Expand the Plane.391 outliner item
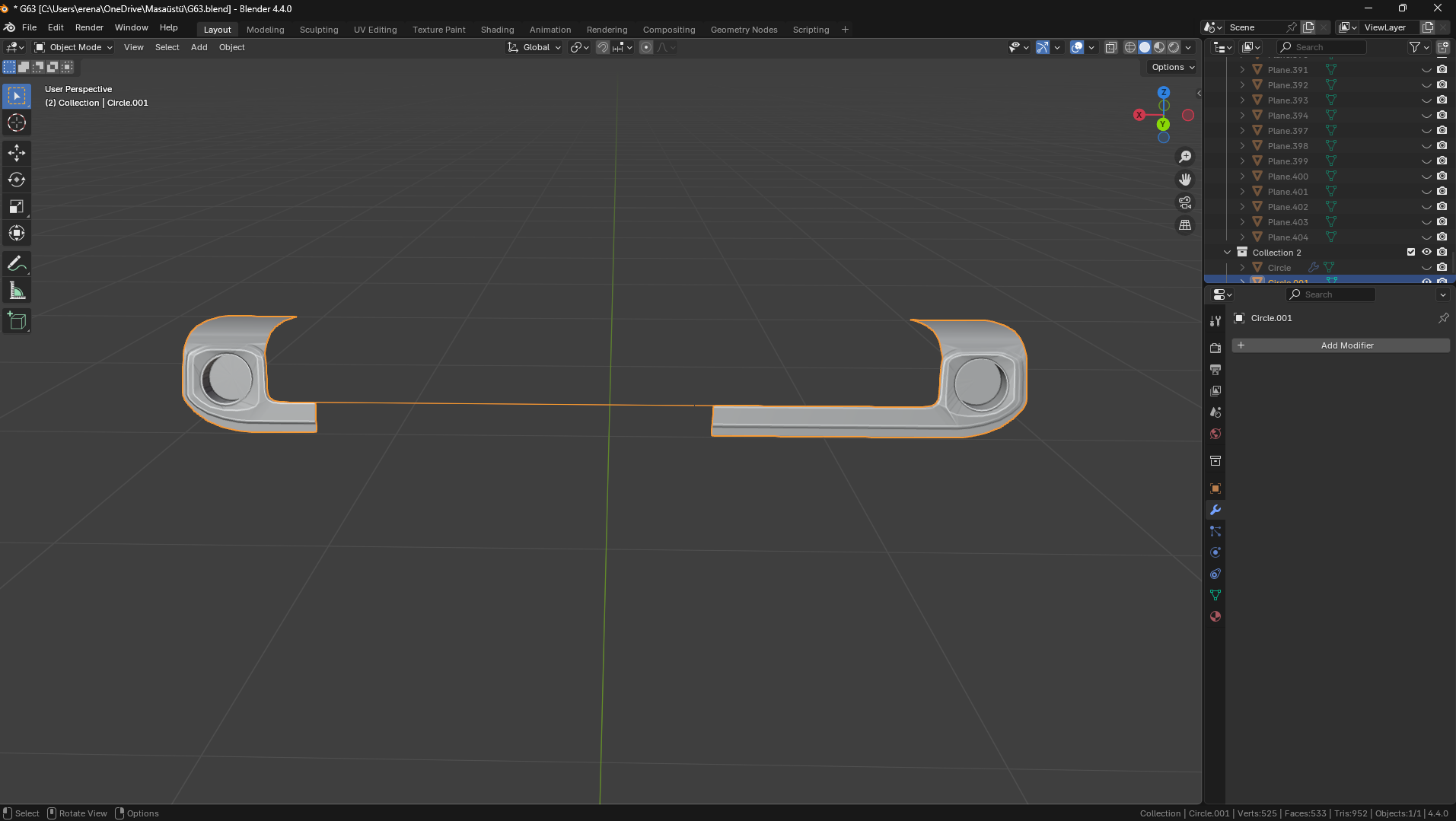The width and height of the screenshot is (1456, 821). [x=1242, y=70]
